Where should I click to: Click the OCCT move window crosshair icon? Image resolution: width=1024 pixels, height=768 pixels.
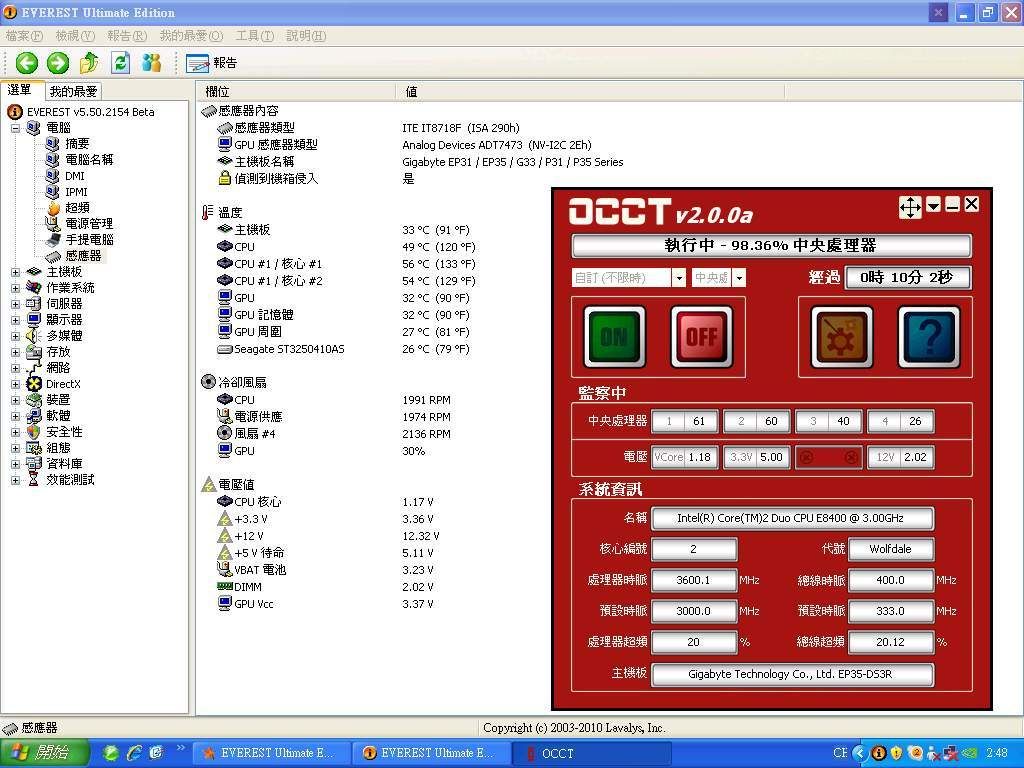pyautogui.click(x=910, y=208)
